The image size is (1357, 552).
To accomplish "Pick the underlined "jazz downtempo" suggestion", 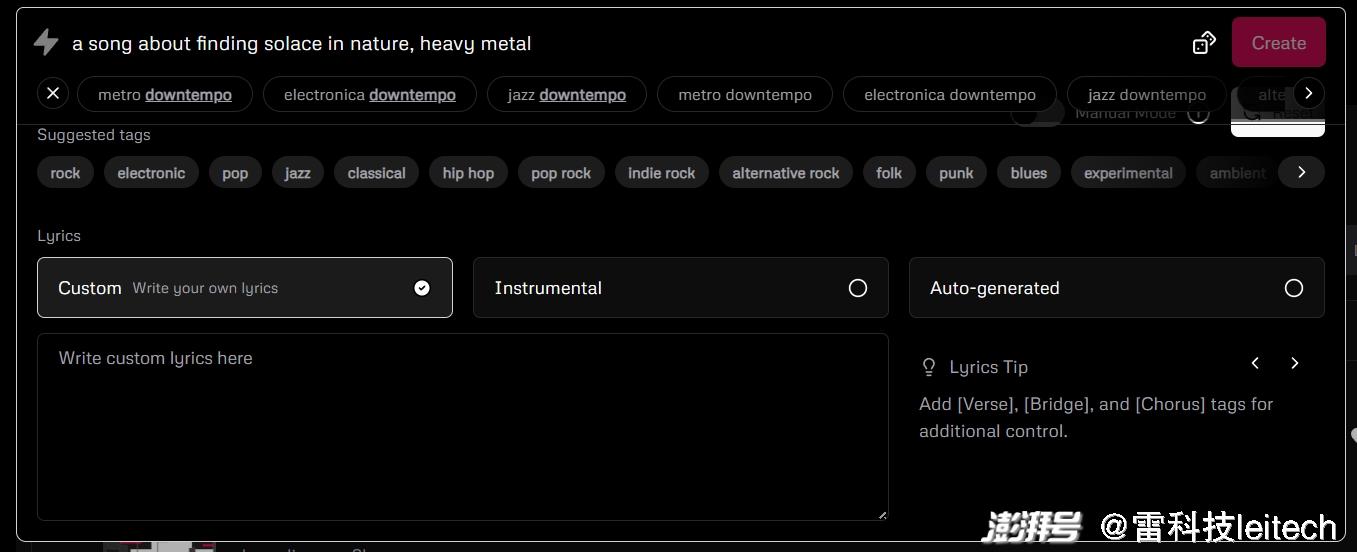I will point(566,95).
